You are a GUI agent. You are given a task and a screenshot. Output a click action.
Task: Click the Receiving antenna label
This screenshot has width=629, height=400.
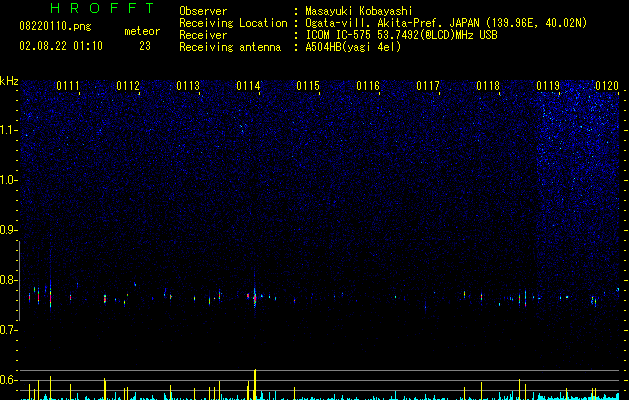click(230, 47)
